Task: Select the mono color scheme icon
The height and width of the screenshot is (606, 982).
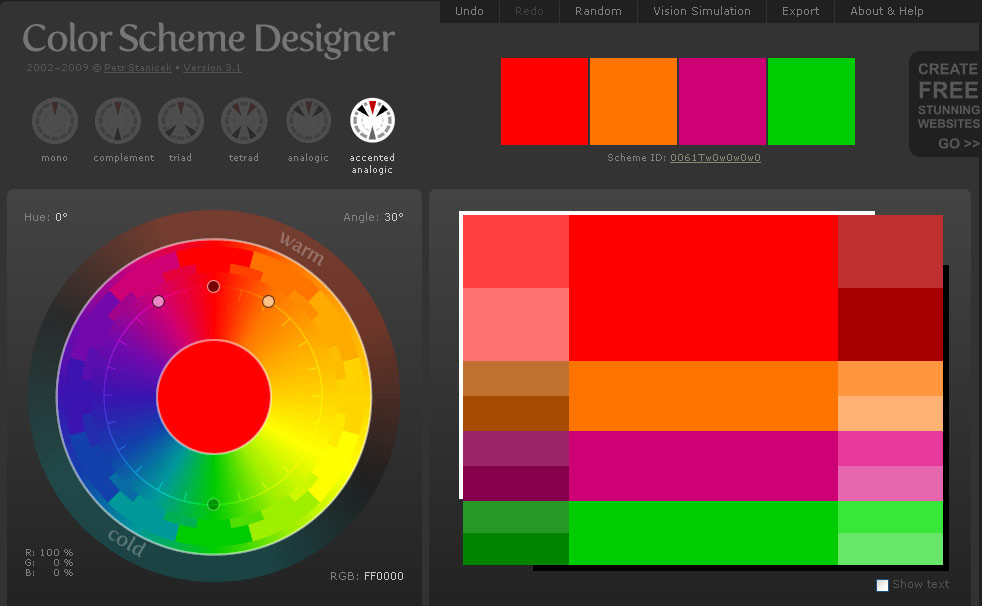Action: 54,119
